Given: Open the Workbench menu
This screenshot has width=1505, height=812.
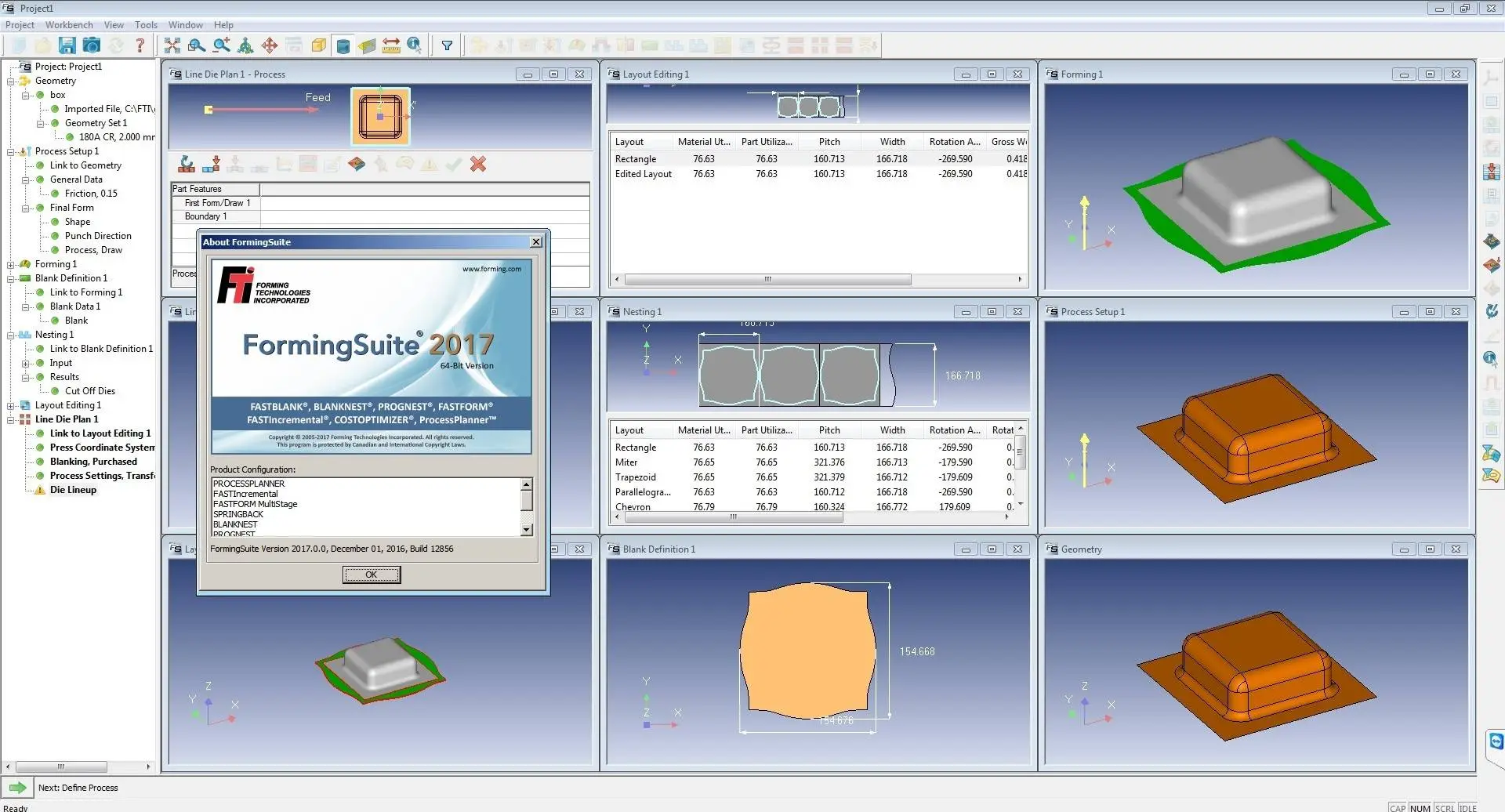Looking at the screenshot, I should [x=69, y=25].
